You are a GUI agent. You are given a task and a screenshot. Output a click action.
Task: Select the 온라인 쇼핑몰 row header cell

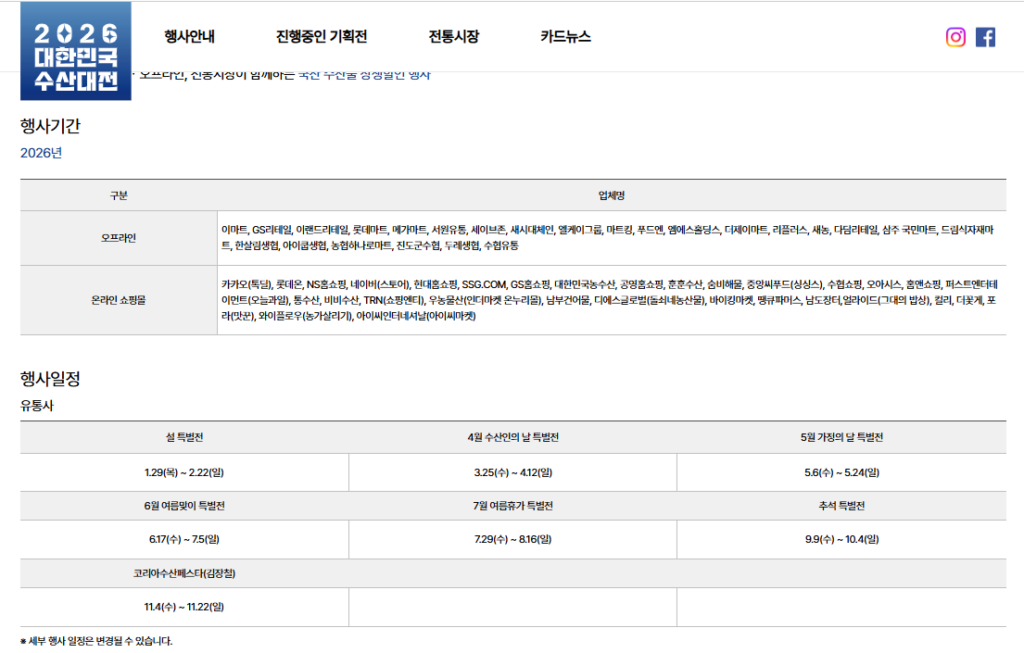(117, 300)
